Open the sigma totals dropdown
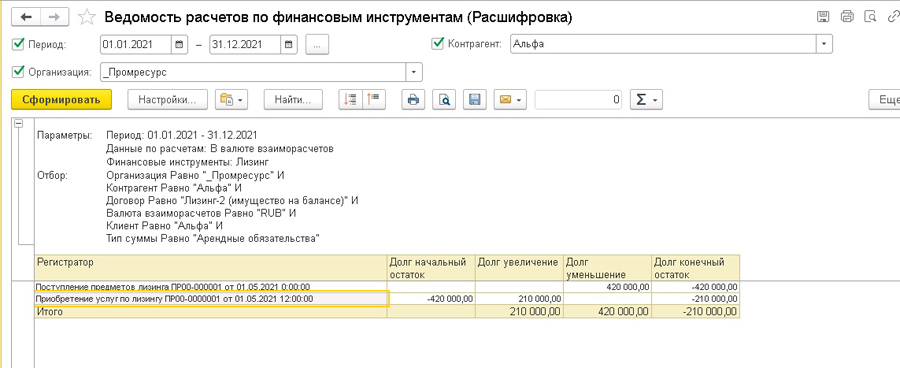This screenshot has height=368, width=900. coord(647,99)
